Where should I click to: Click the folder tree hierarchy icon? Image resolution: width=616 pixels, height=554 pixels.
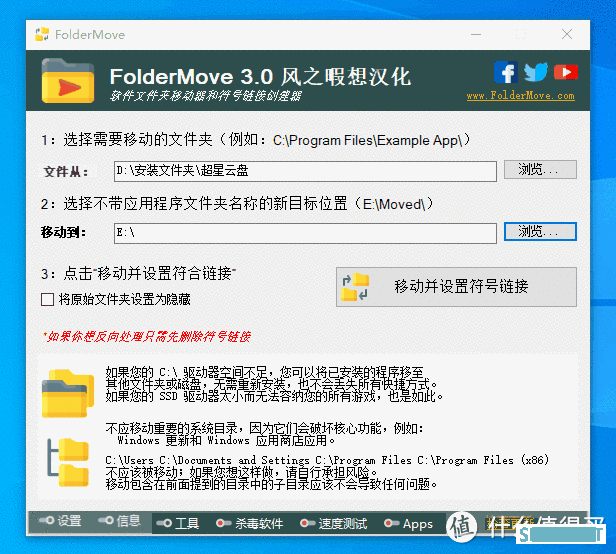68,462
